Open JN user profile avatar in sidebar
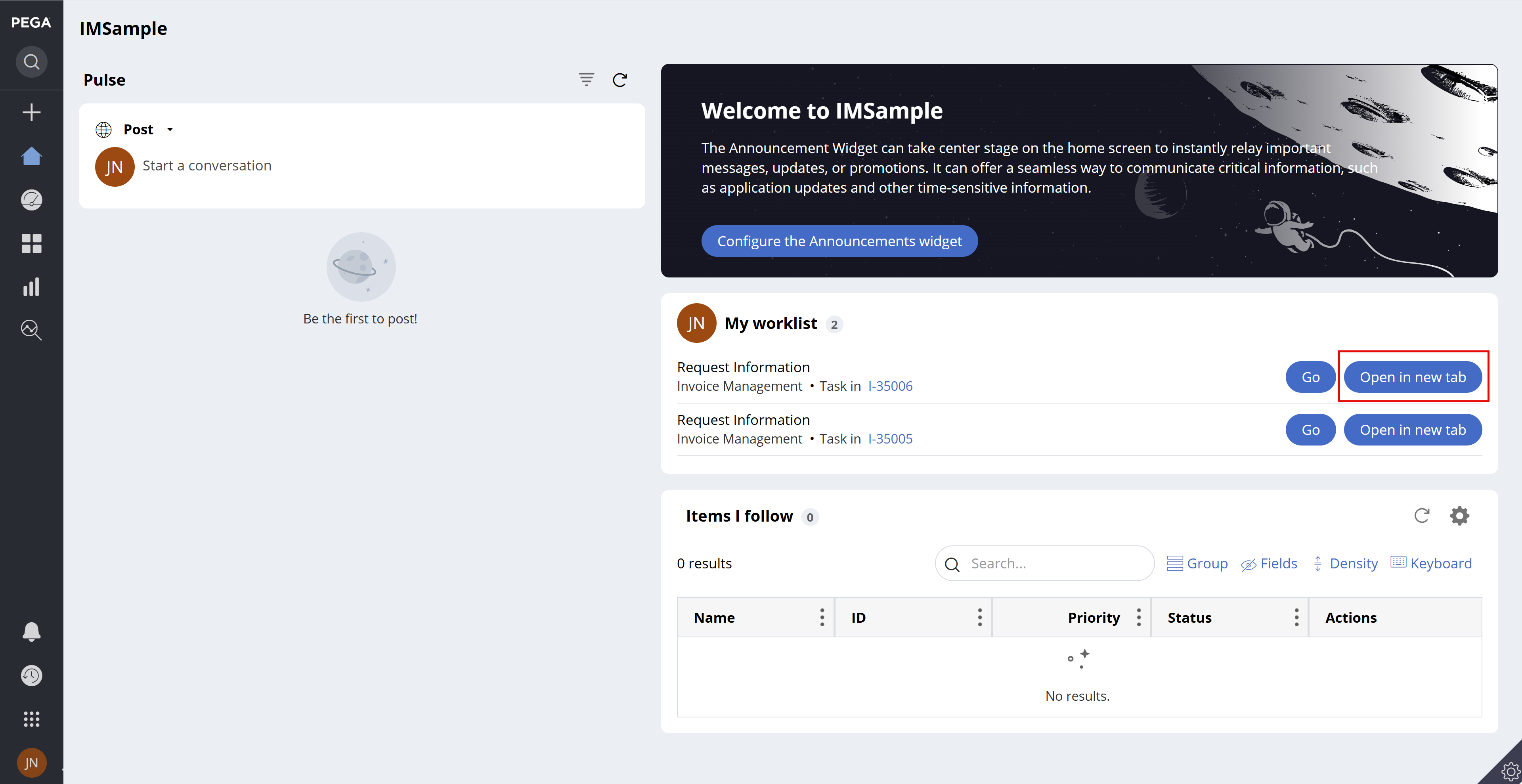The height and width of the screenshot is (784, 1522). click(31, 763)
